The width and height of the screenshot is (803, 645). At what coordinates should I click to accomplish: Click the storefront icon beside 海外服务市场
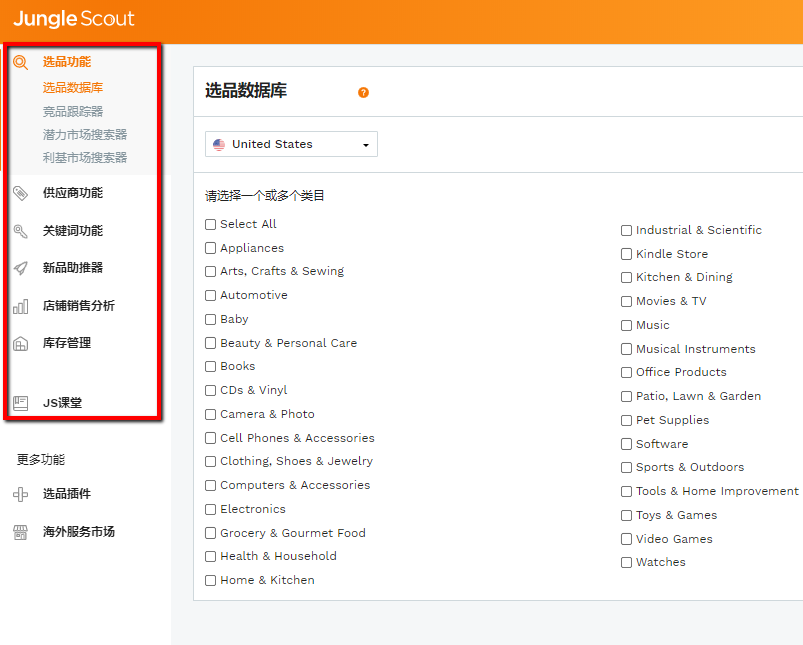coord(21,531)
